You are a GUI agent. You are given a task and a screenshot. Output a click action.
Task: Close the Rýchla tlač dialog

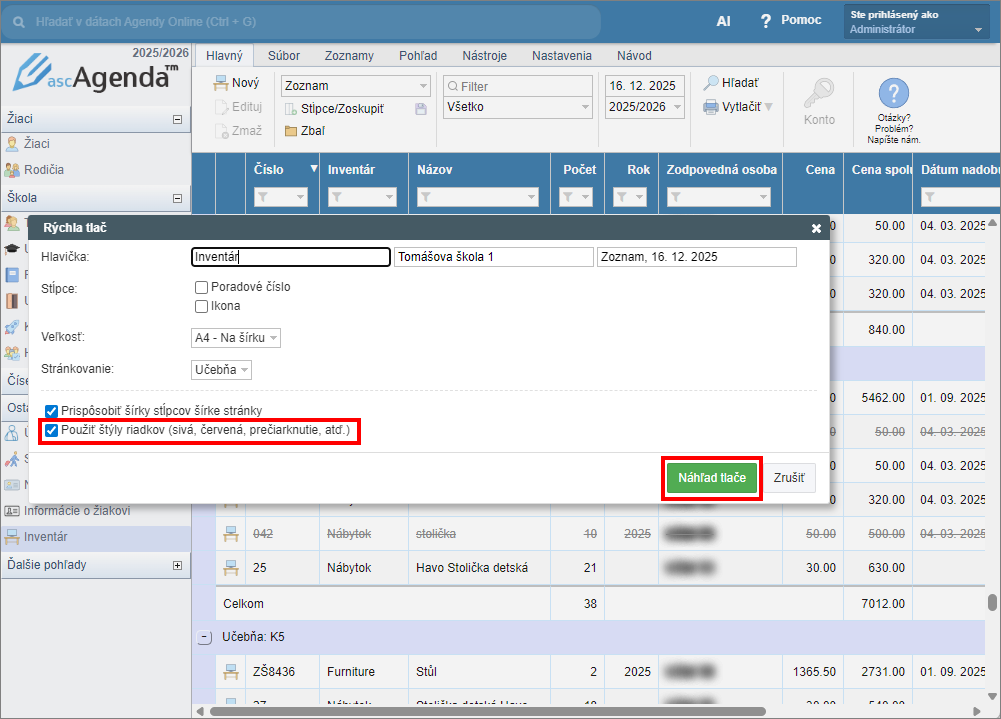point(816,229)
